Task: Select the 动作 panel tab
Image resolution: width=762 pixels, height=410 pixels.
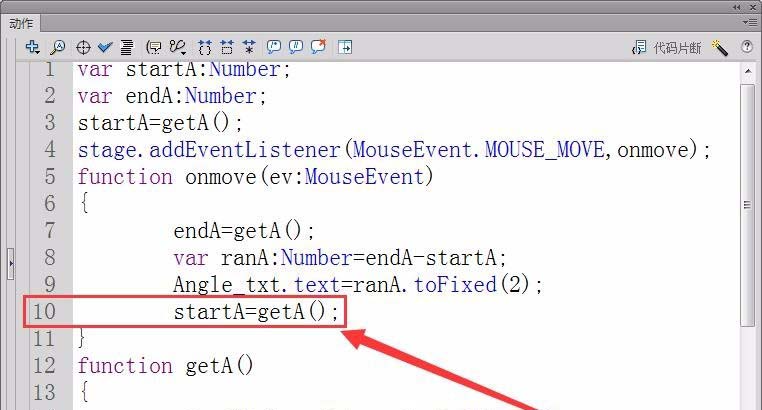Action: click(21, 23)
